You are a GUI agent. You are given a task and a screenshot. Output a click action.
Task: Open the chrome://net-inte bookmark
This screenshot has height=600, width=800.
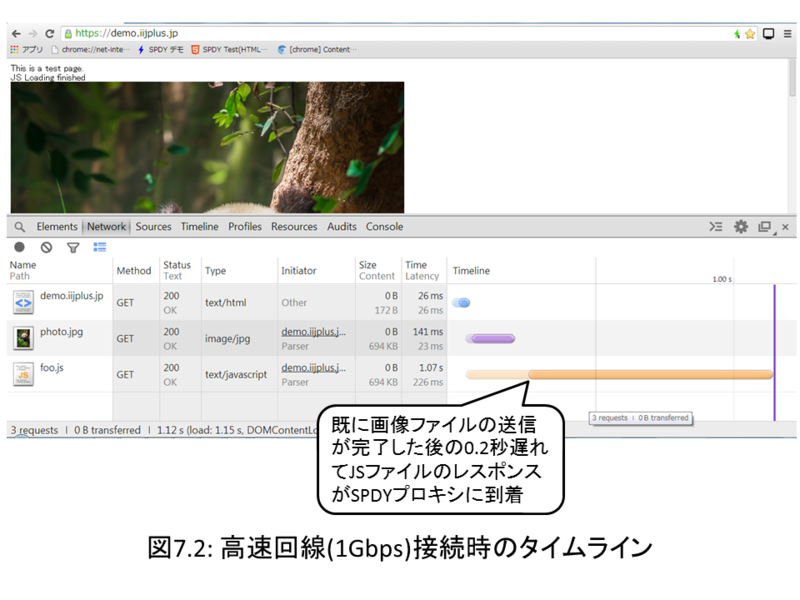pyautogui.click(x=90, y=49)
